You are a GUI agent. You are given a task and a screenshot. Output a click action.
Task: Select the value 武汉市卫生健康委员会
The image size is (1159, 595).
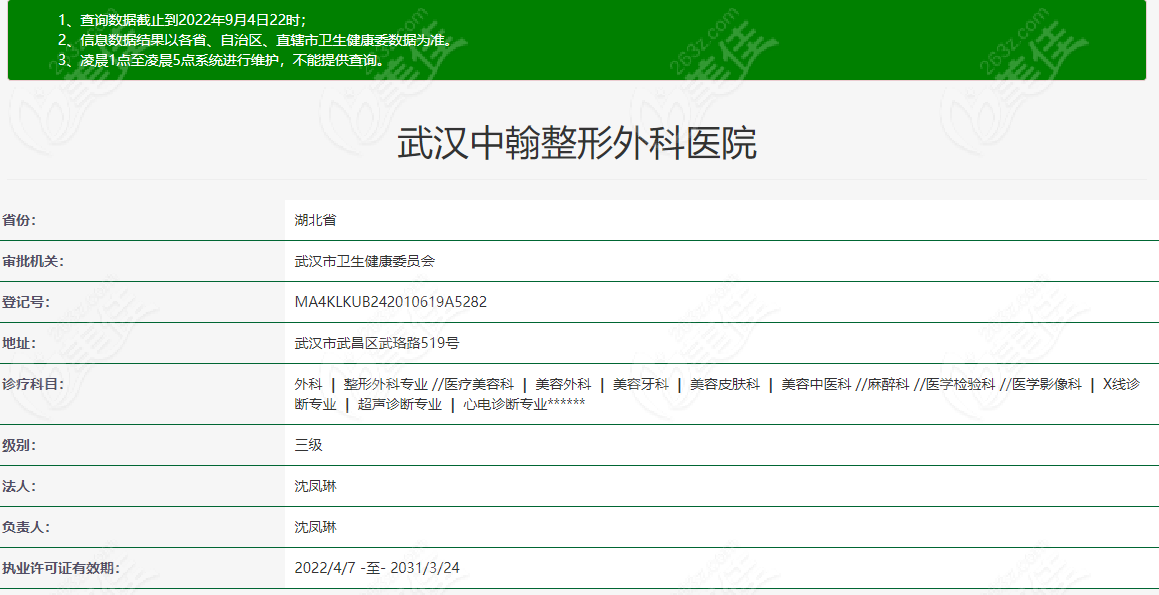point(364,262)
